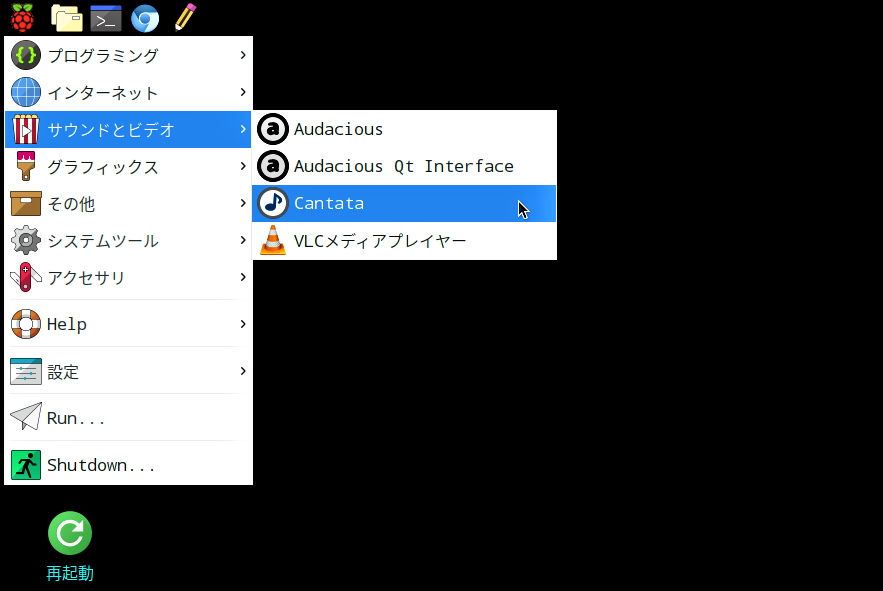Click the Audacious Qt Interface icon
The width and height of the screenshot is (883, 591).
[x=273, y=166]
